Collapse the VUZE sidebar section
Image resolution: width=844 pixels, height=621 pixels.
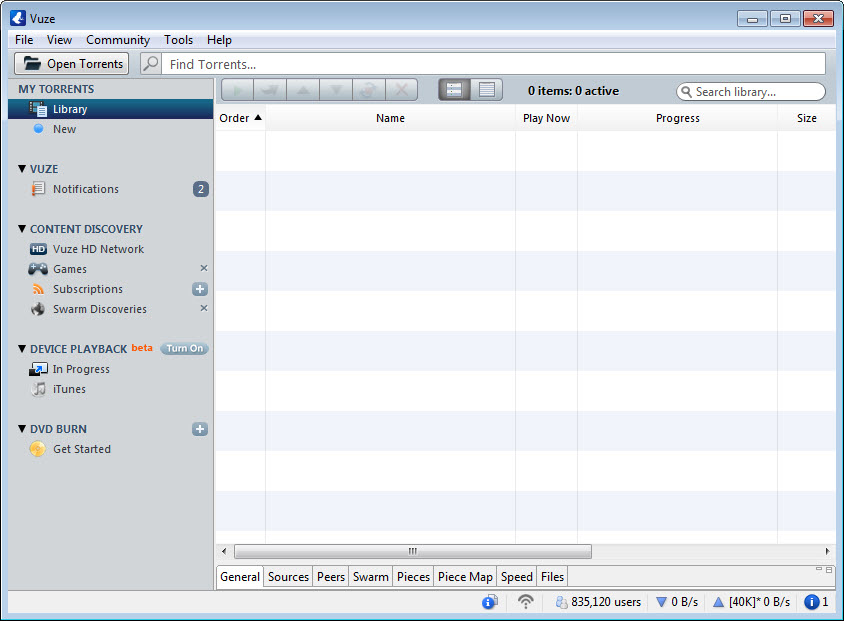pyautogui.click(x=22, y=169)
